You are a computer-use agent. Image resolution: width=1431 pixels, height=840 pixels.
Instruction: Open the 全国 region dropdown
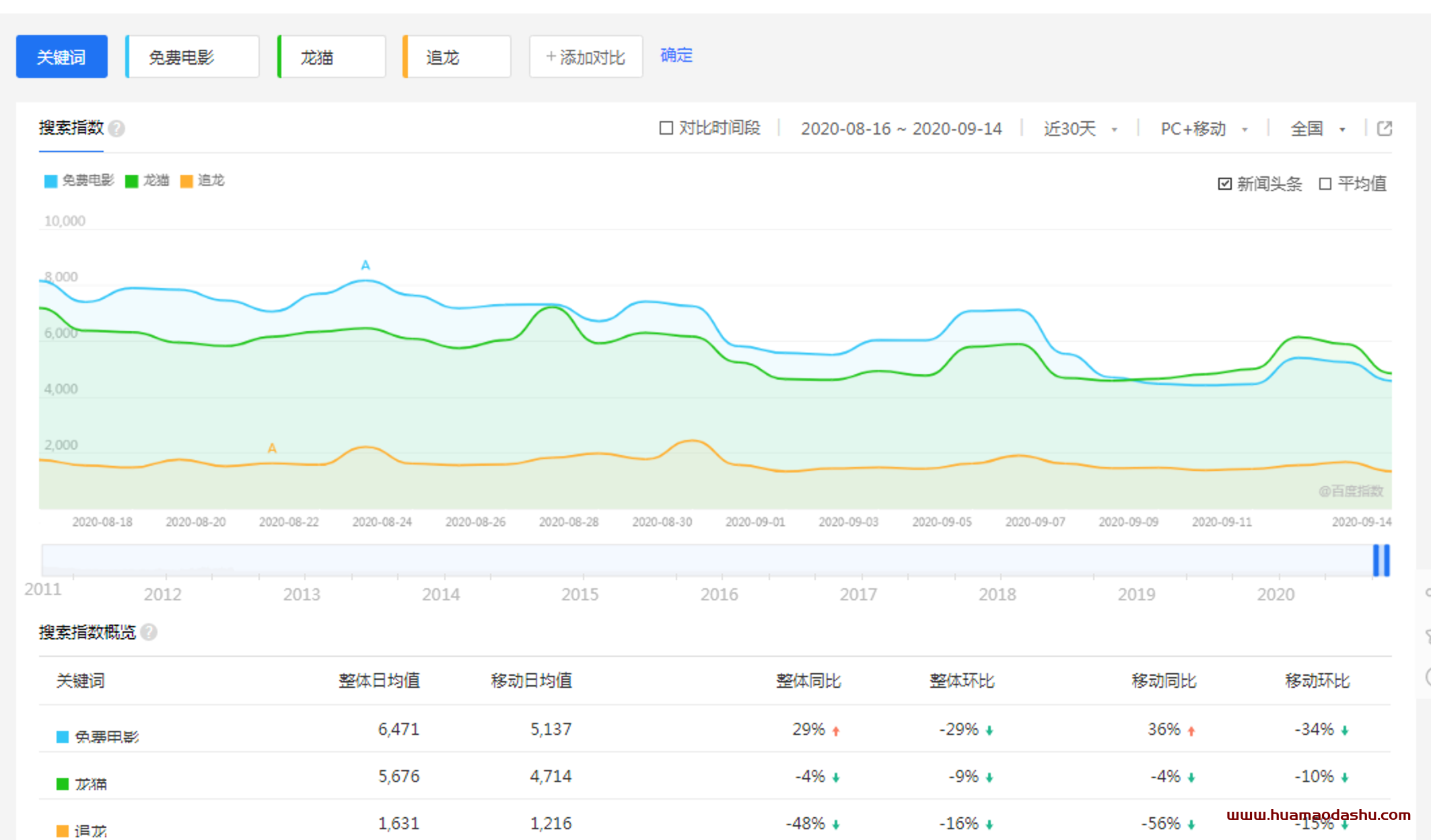1317,129
